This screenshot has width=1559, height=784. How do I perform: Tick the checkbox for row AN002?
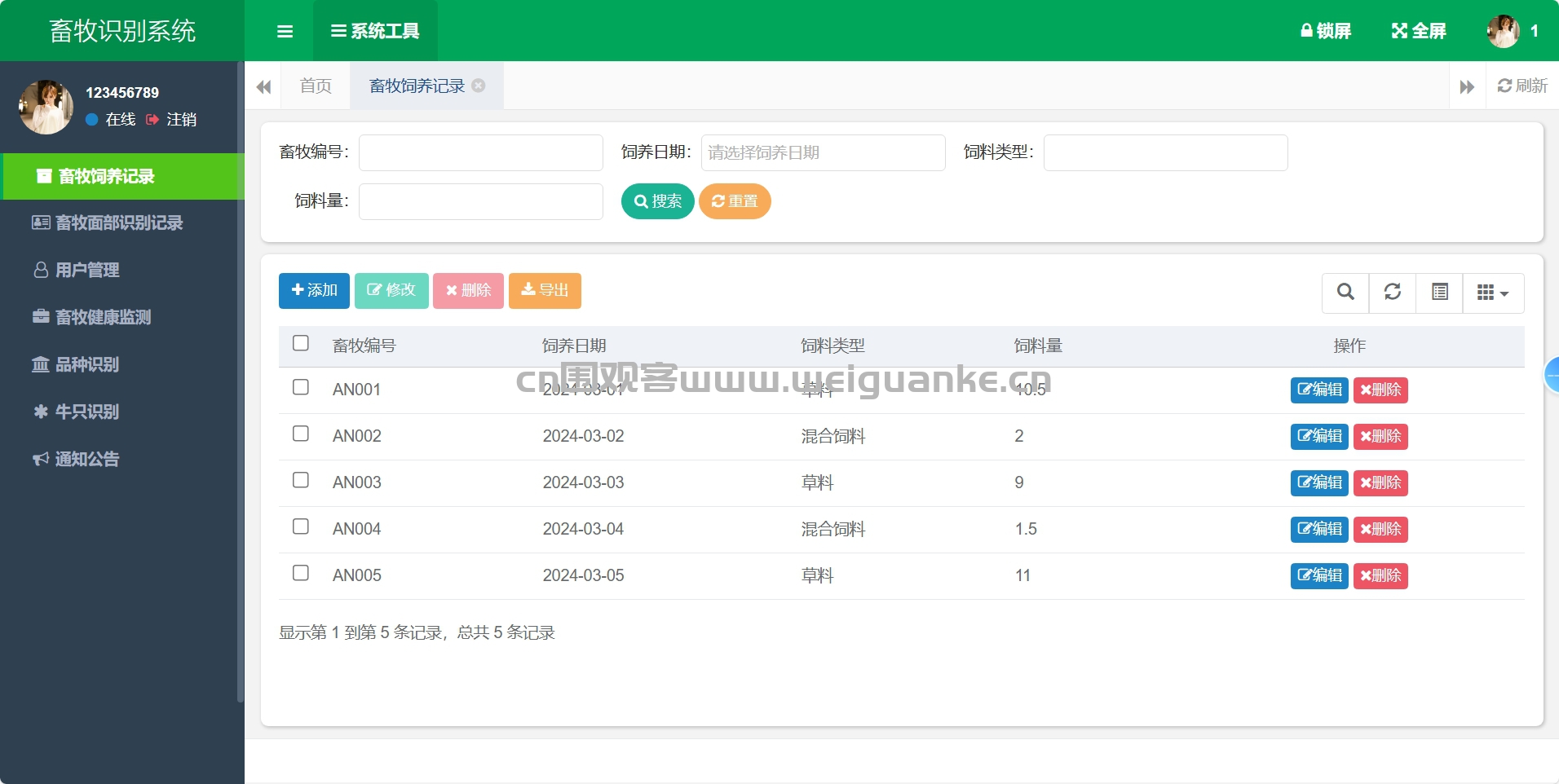click(301, 434)
